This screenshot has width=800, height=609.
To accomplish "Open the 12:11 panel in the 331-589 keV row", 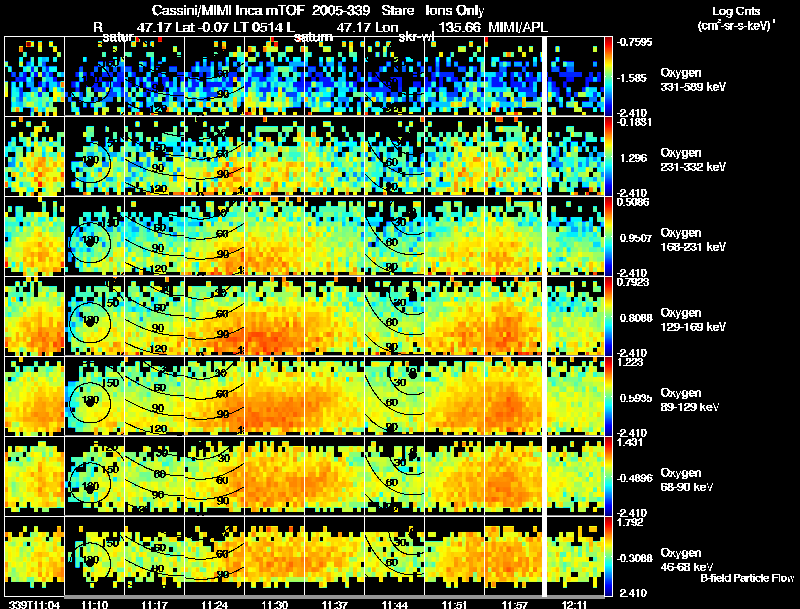I will pyautogui.click(x=576, y=76).
